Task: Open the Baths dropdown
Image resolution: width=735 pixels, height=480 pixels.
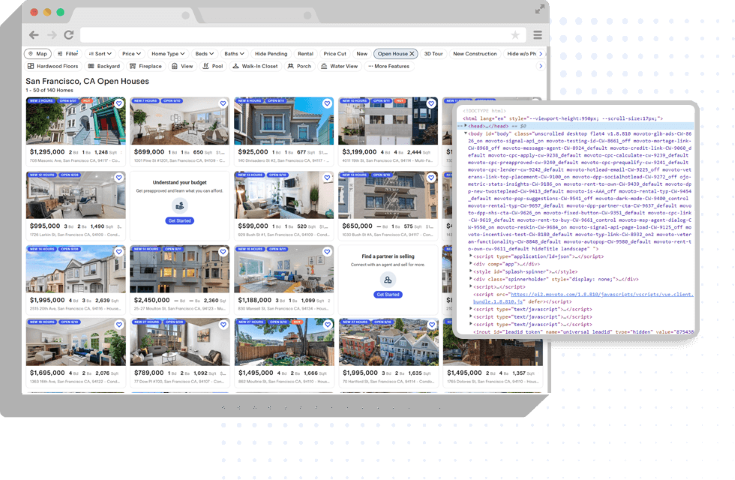Action: pyautogui.click(x=234, y=54)
